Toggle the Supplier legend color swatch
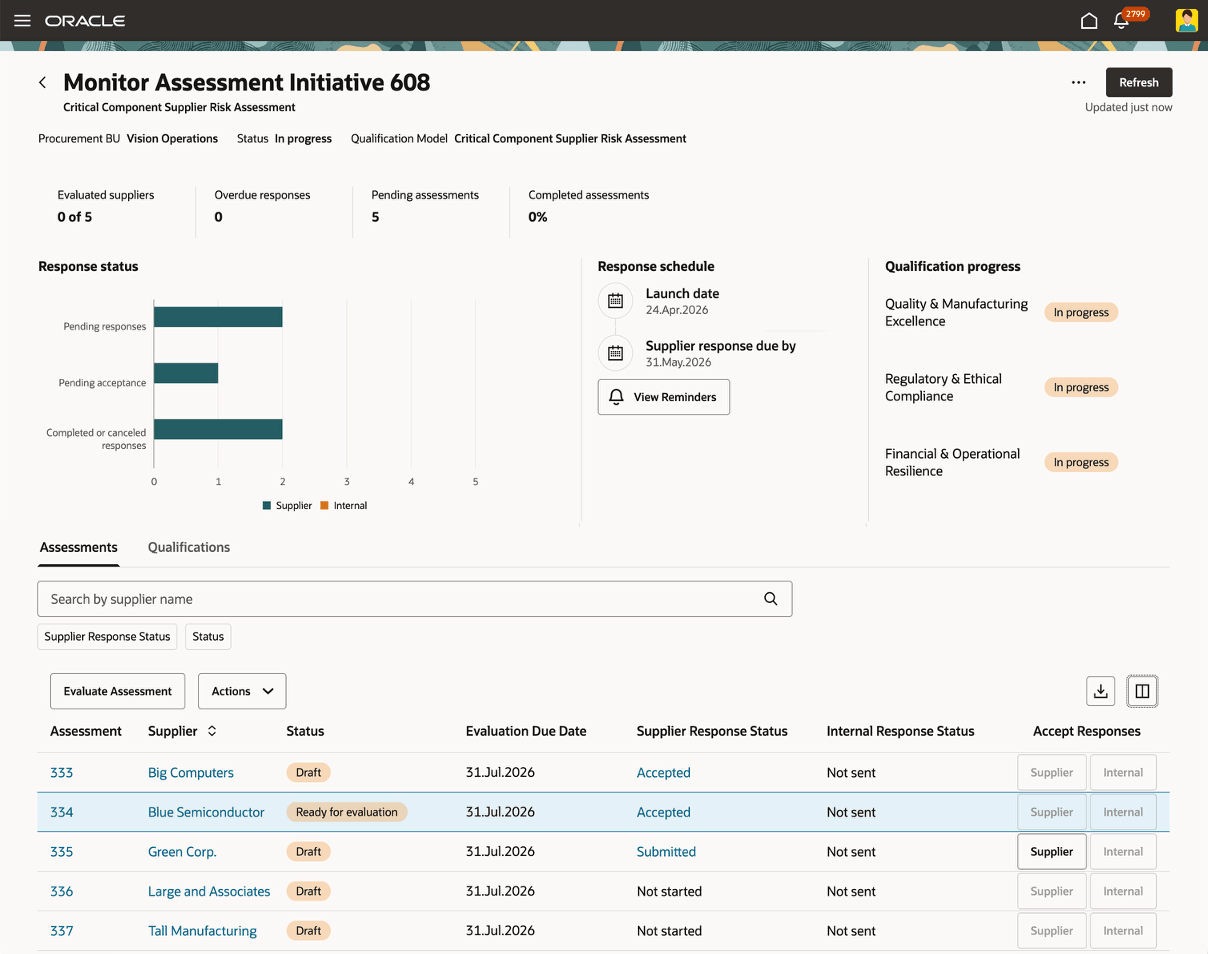Screen dimensions: 1208x954 click(267, 506)
